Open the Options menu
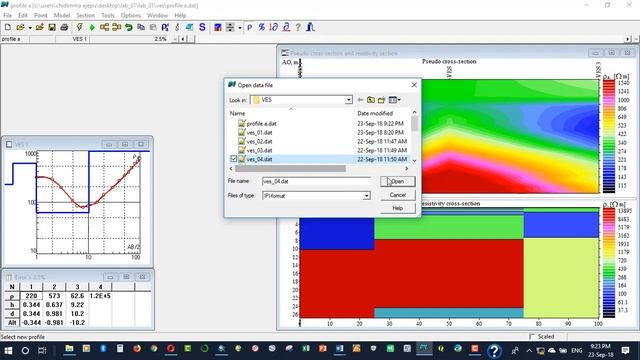This screenshot has height=360, width=640. (x=131, y=15)
